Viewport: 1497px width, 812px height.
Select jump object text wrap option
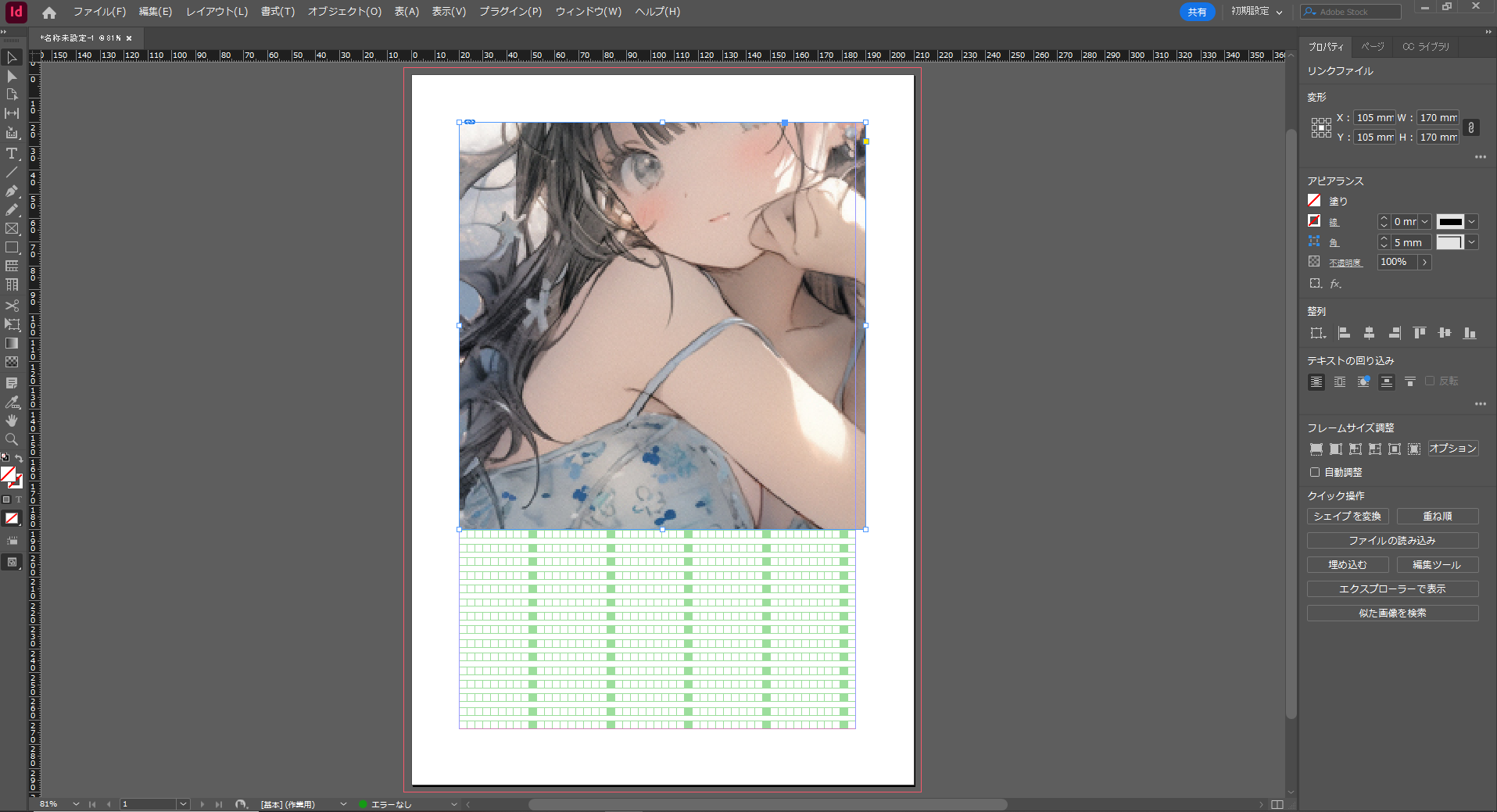(x=1387, y=381)
